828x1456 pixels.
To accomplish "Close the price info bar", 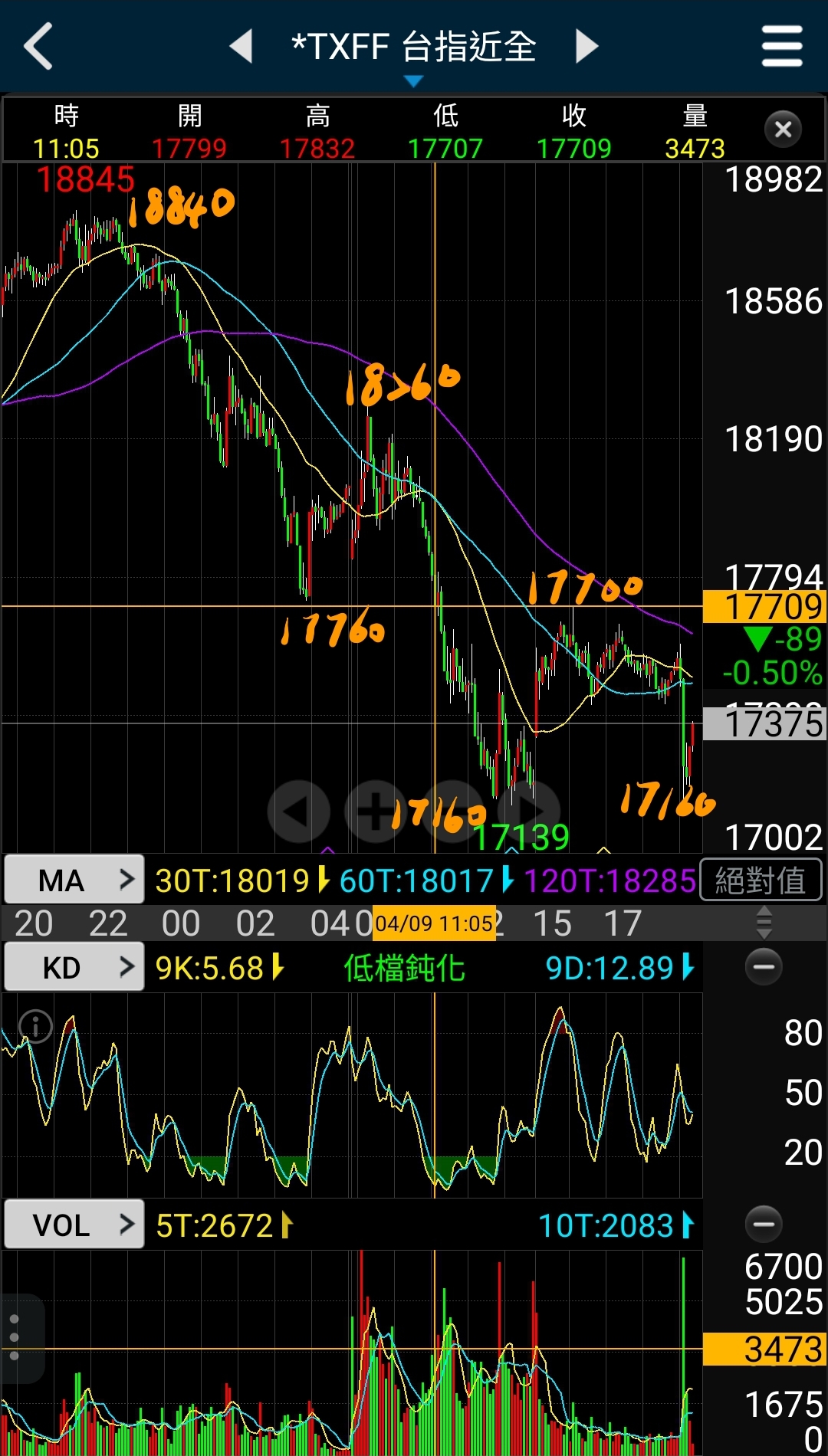I will point(783,130).
